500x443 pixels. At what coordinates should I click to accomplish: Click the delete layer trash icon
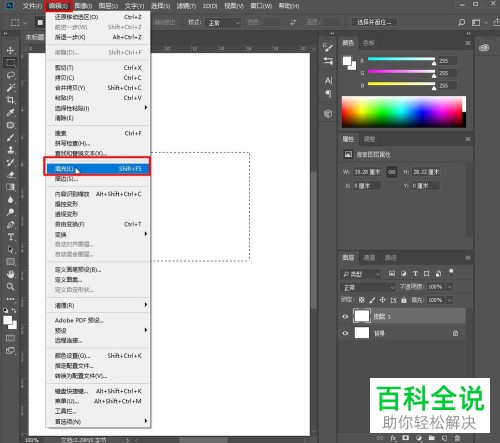[x=457, y=438]
